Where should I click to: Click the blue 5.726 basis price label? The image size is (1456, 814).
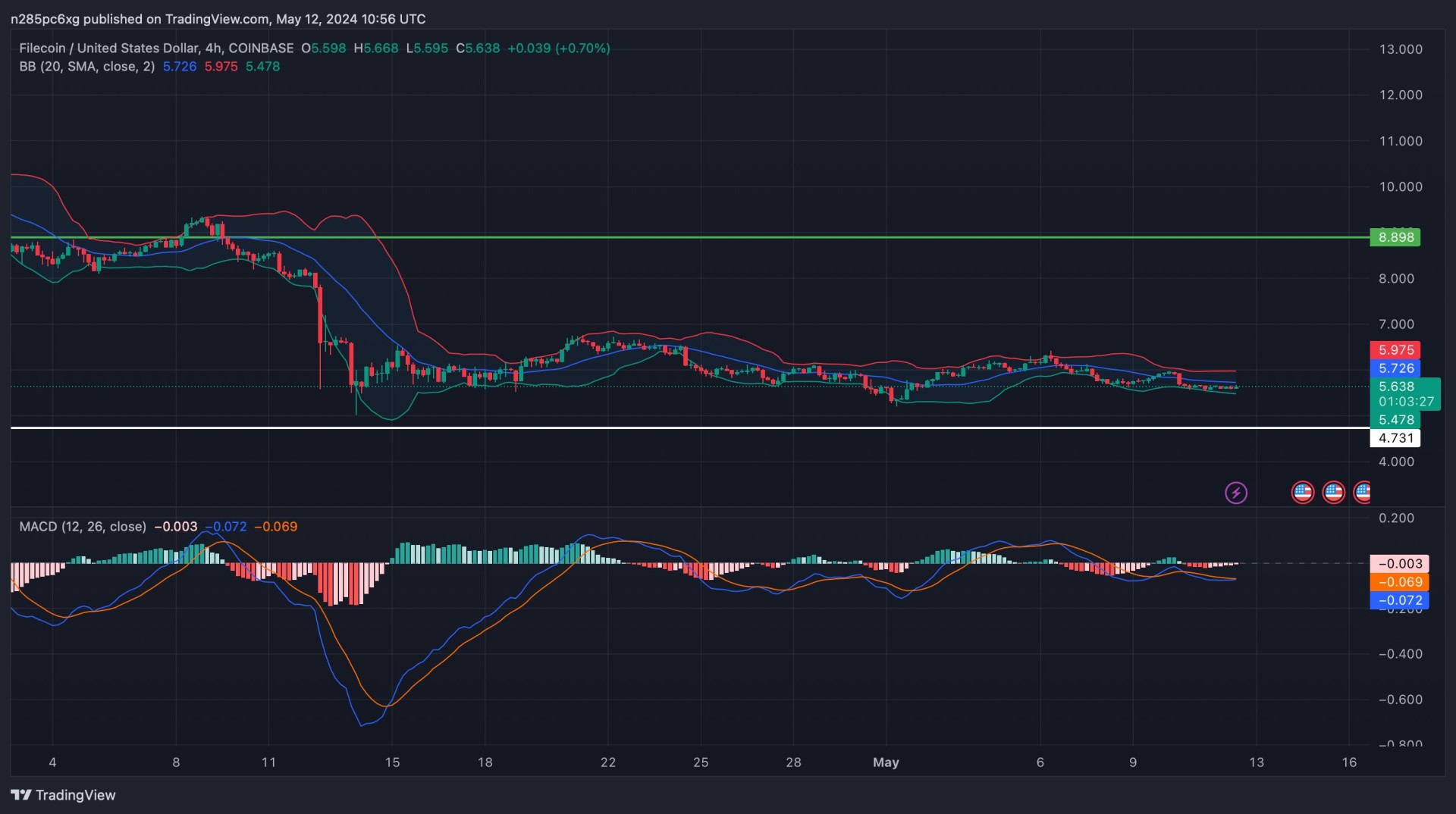tap(1395, 368)
